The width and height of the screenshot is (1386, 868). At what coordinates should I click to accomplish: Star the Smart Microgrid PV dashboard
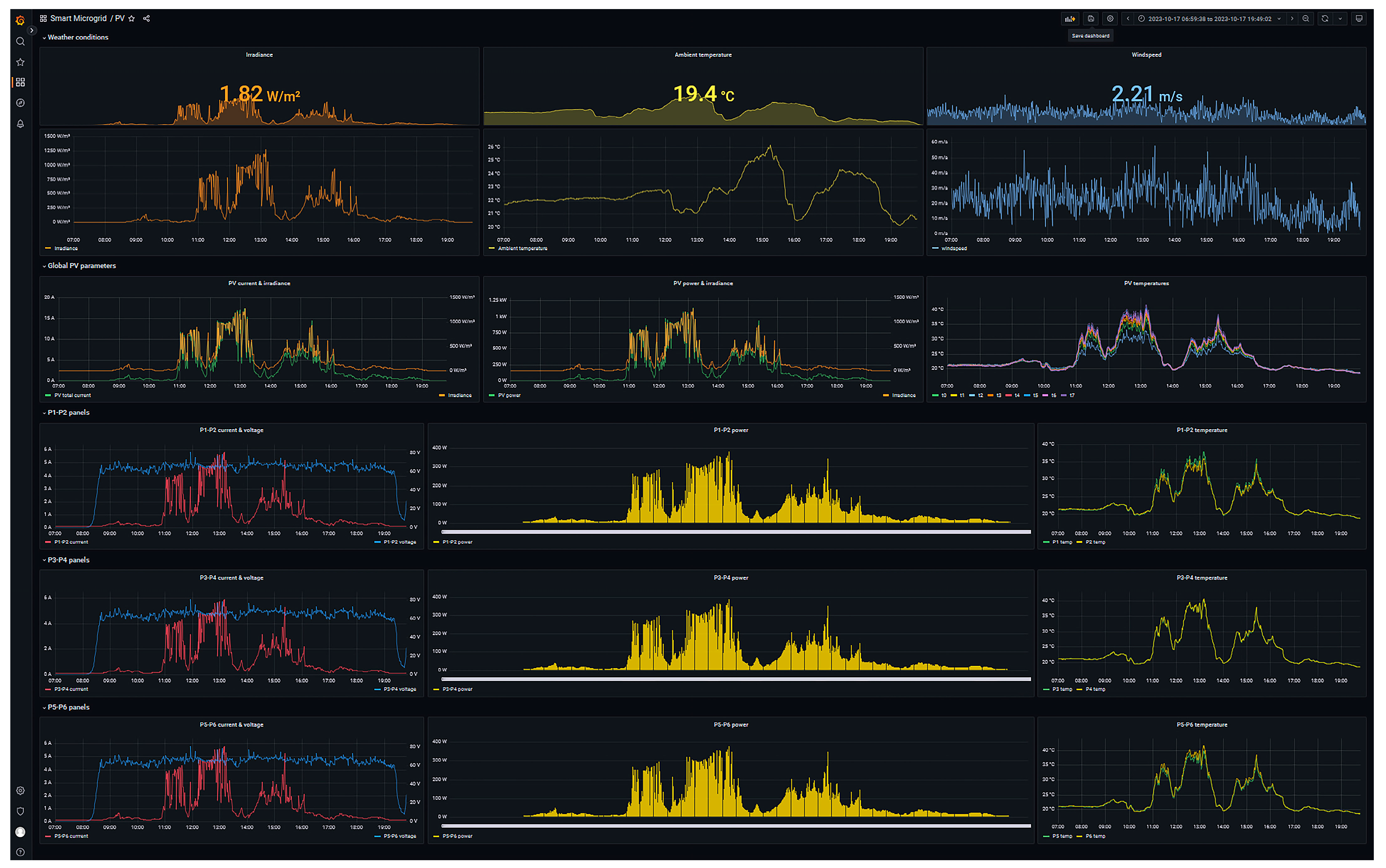(x=132, y=19)
